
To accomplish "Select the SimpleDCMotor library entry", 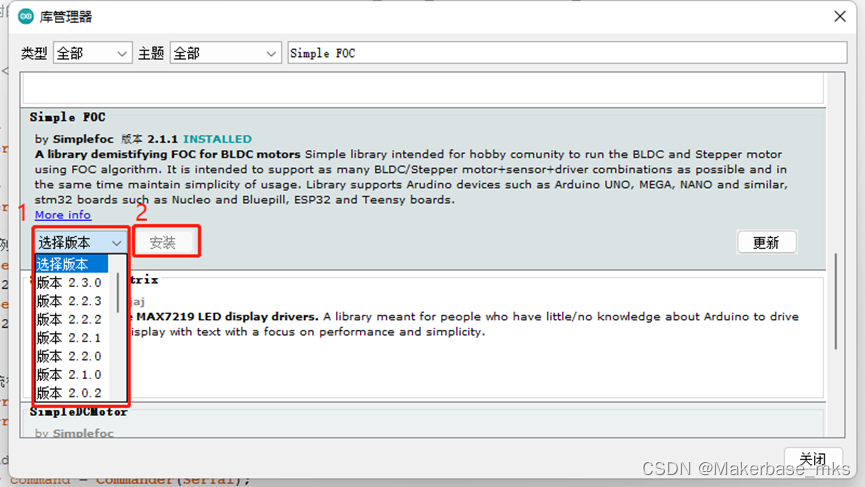I will click(x=424, y=422).
